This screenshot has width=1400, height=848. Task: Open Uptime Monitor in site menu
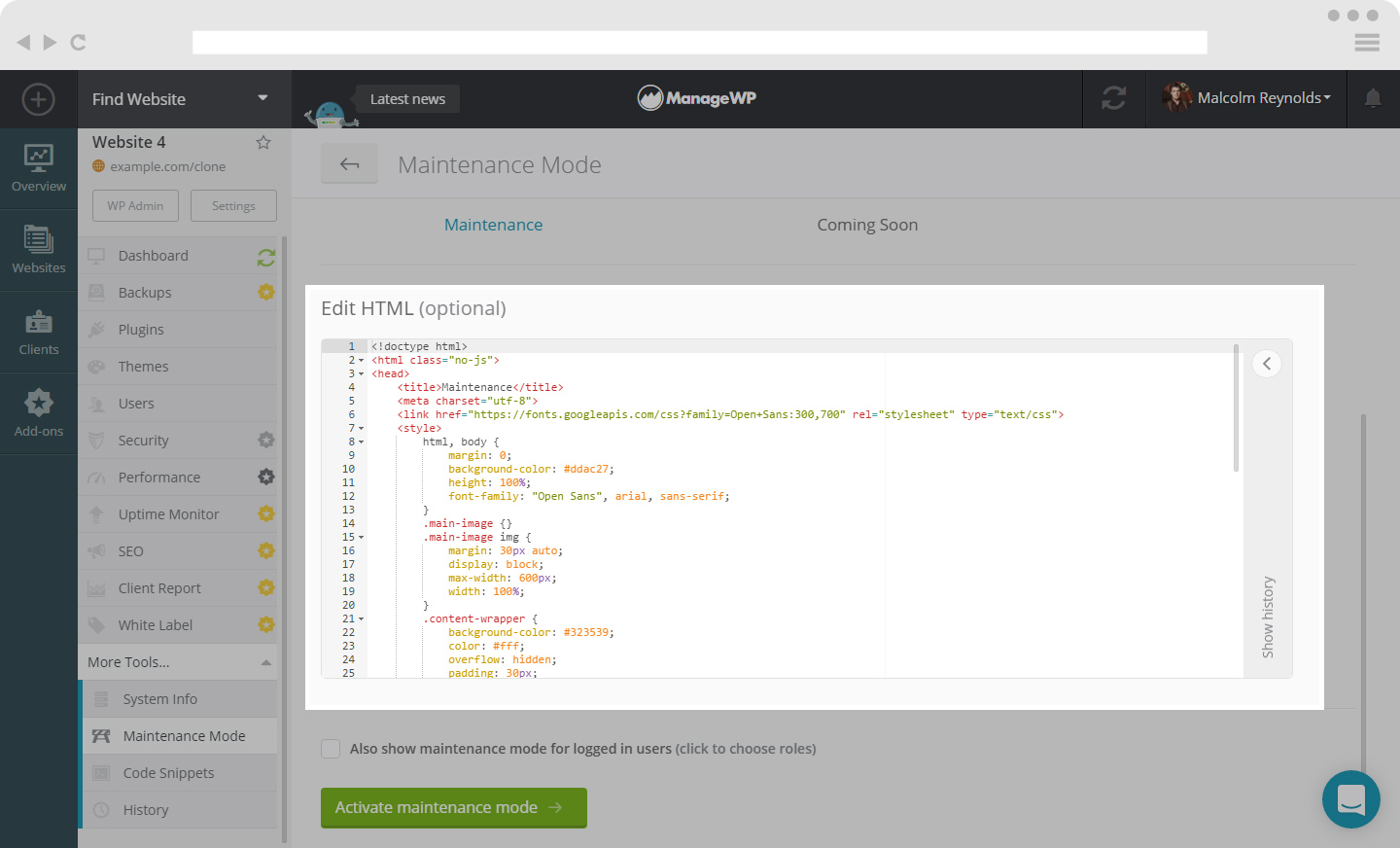pyautogui.click(x=169, y=514)
